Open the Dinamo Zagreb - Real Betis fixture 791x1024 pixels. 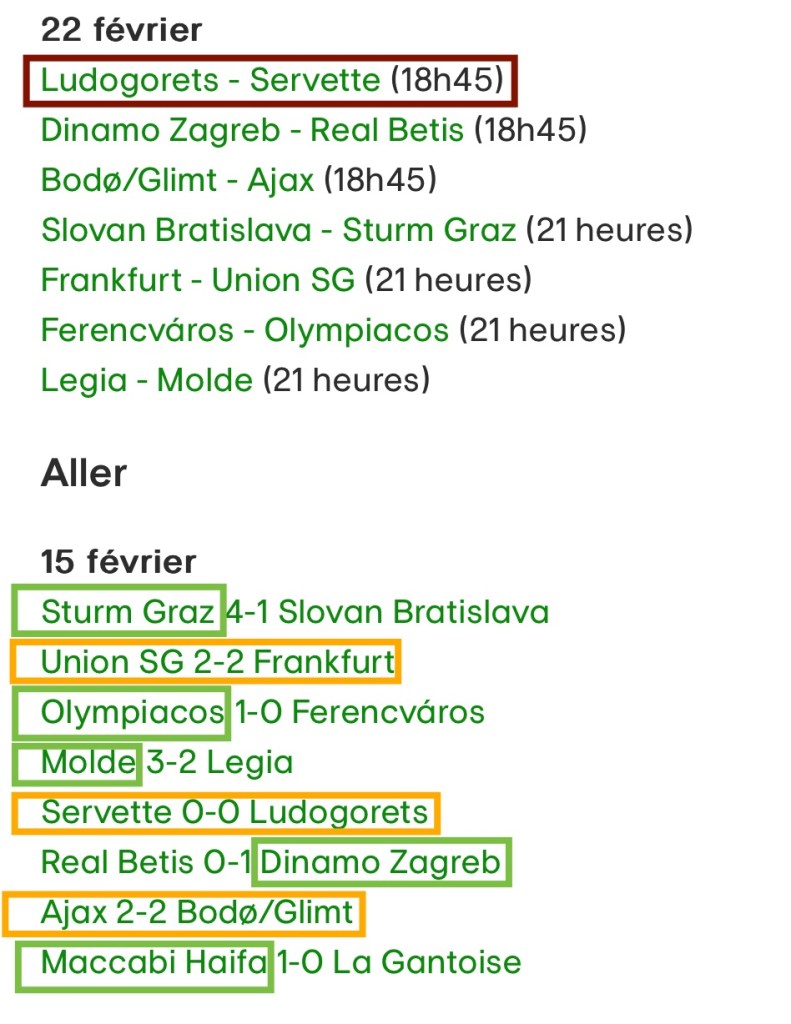tap(252, 130)
